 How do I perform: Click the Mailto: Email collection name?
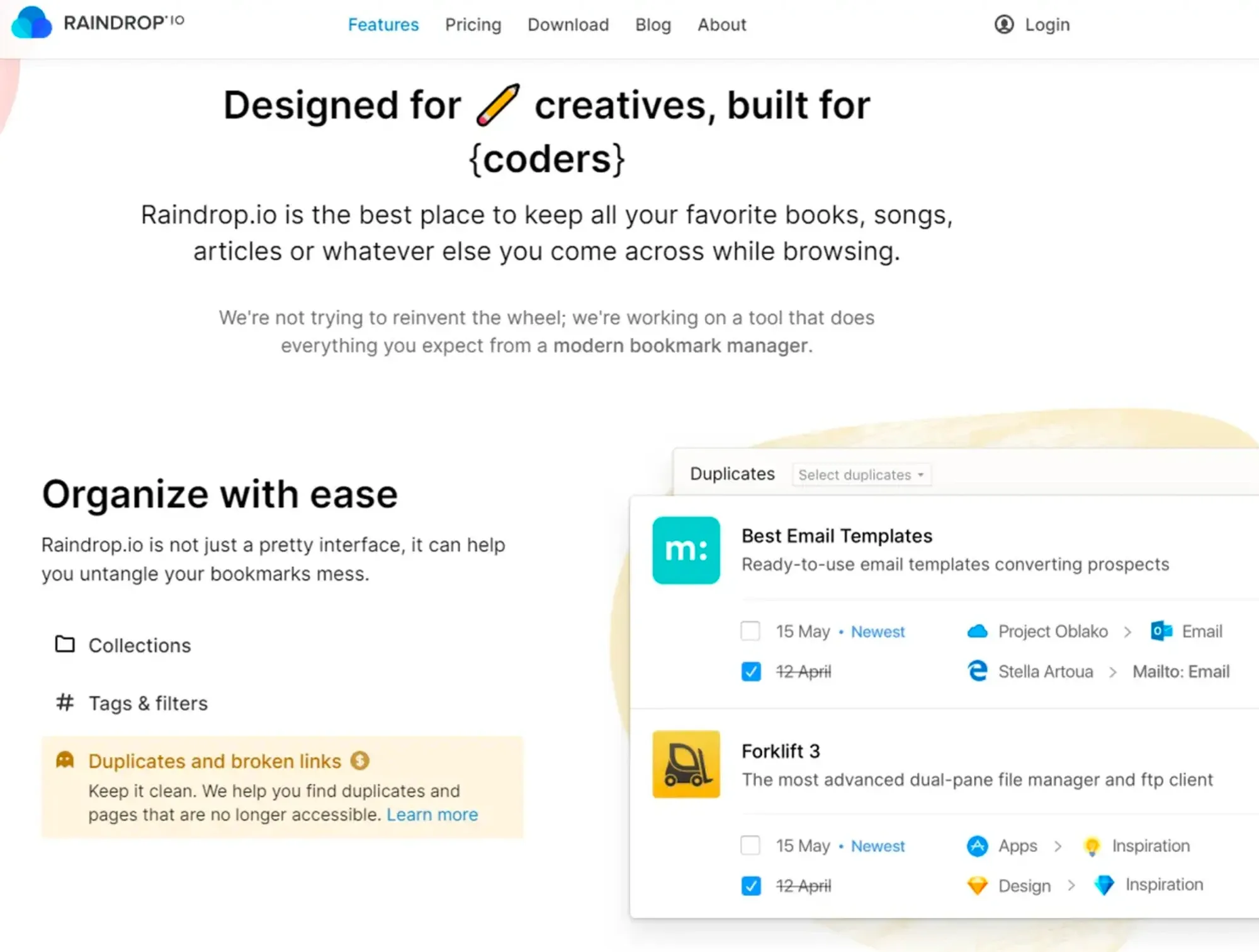1181,671
